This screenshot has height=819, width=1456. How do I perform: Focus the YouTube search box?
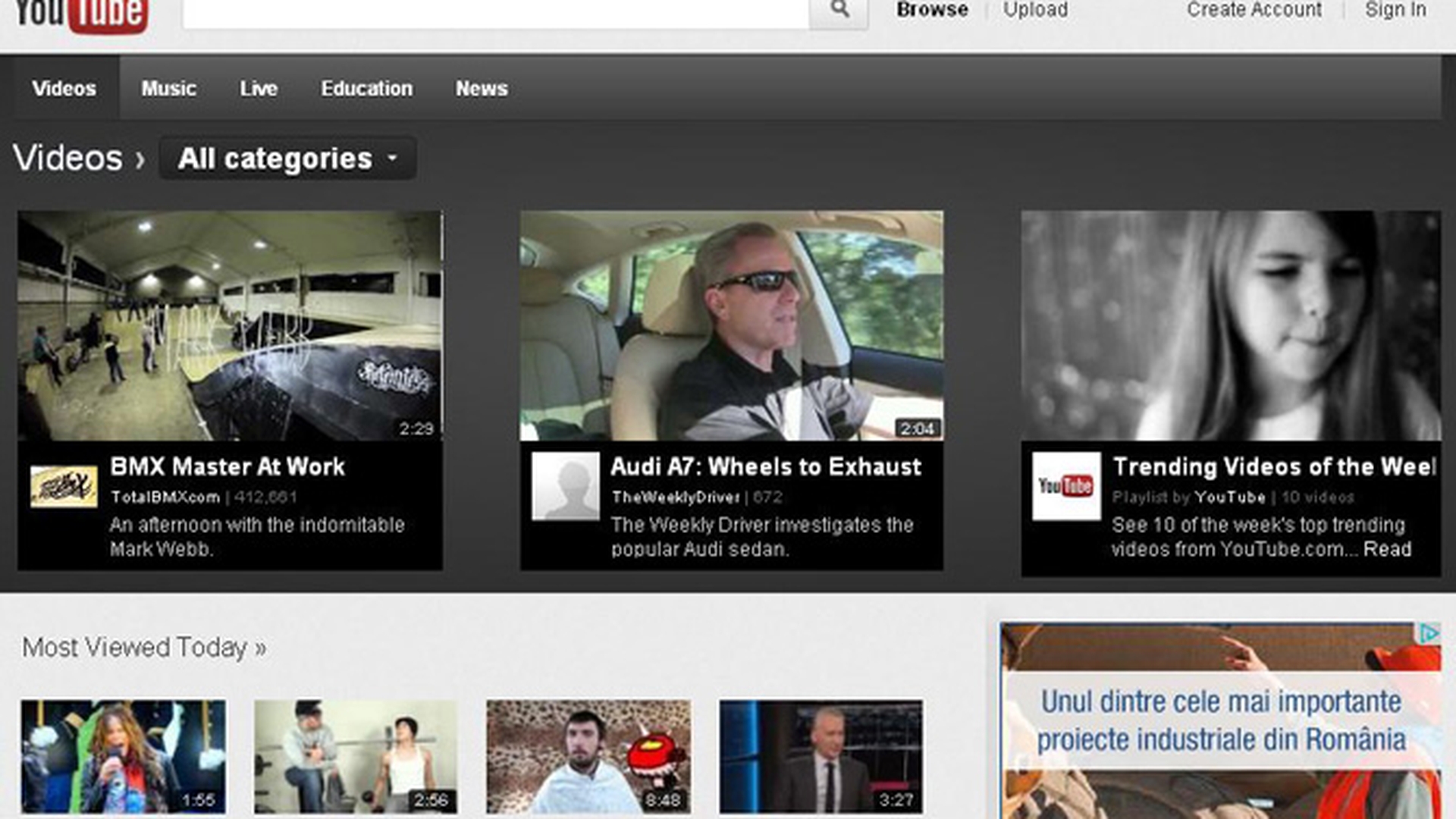tap(496, 12)
